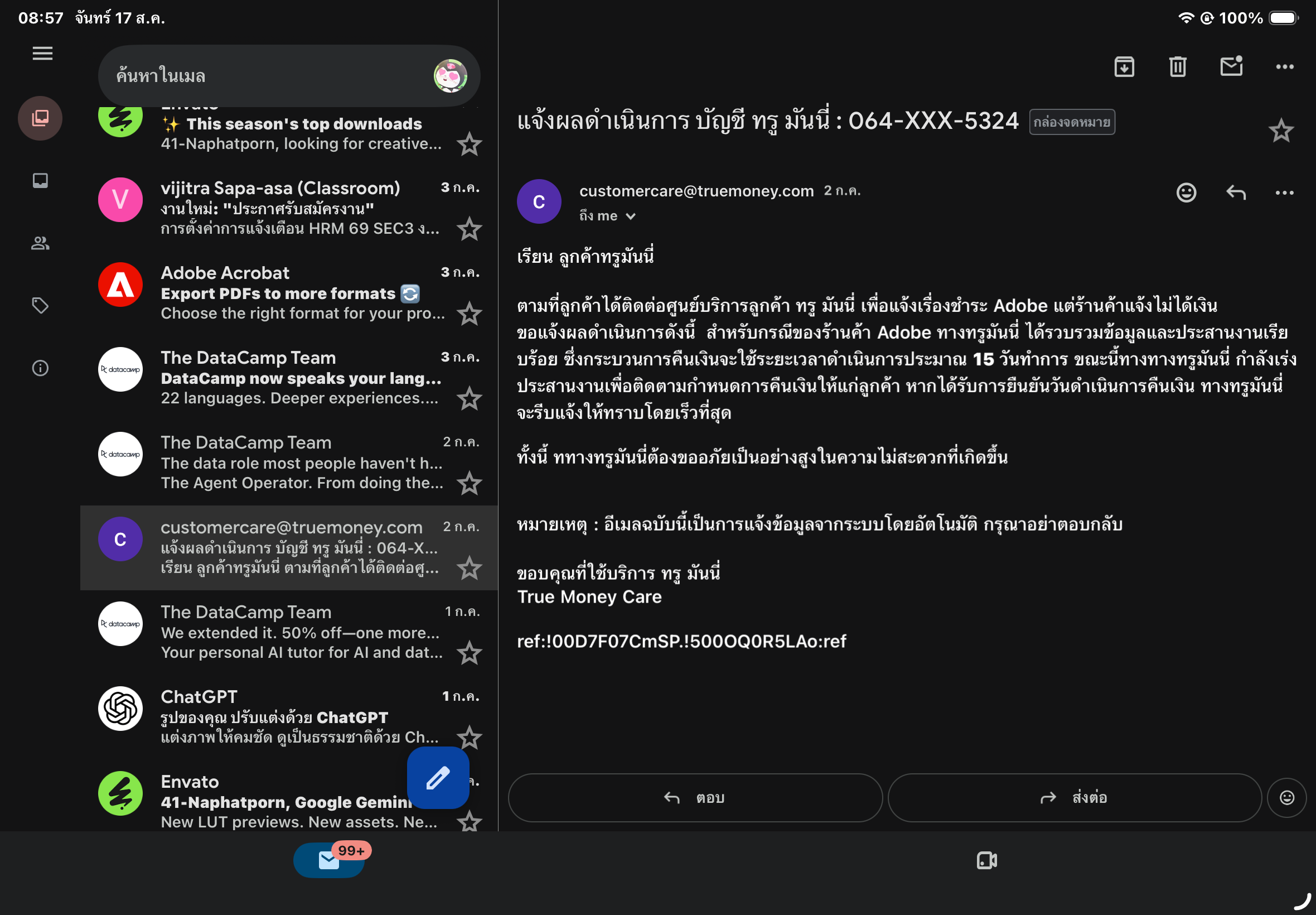Click the Envato Google Gemini green avatar

120,793
